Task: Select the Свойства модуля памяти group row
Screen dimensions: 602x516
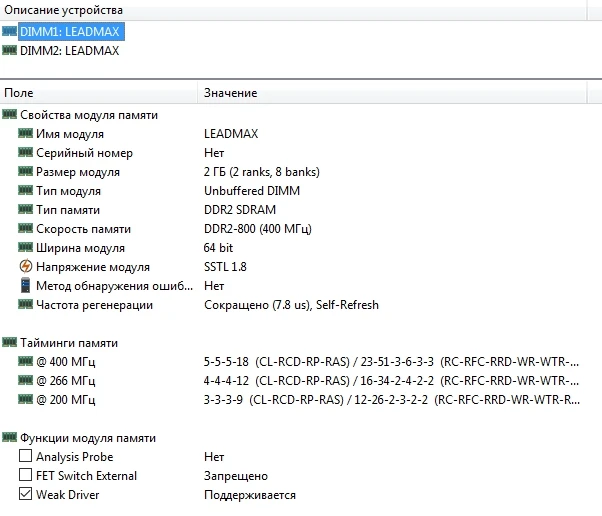Action: [x=89, y=115]
